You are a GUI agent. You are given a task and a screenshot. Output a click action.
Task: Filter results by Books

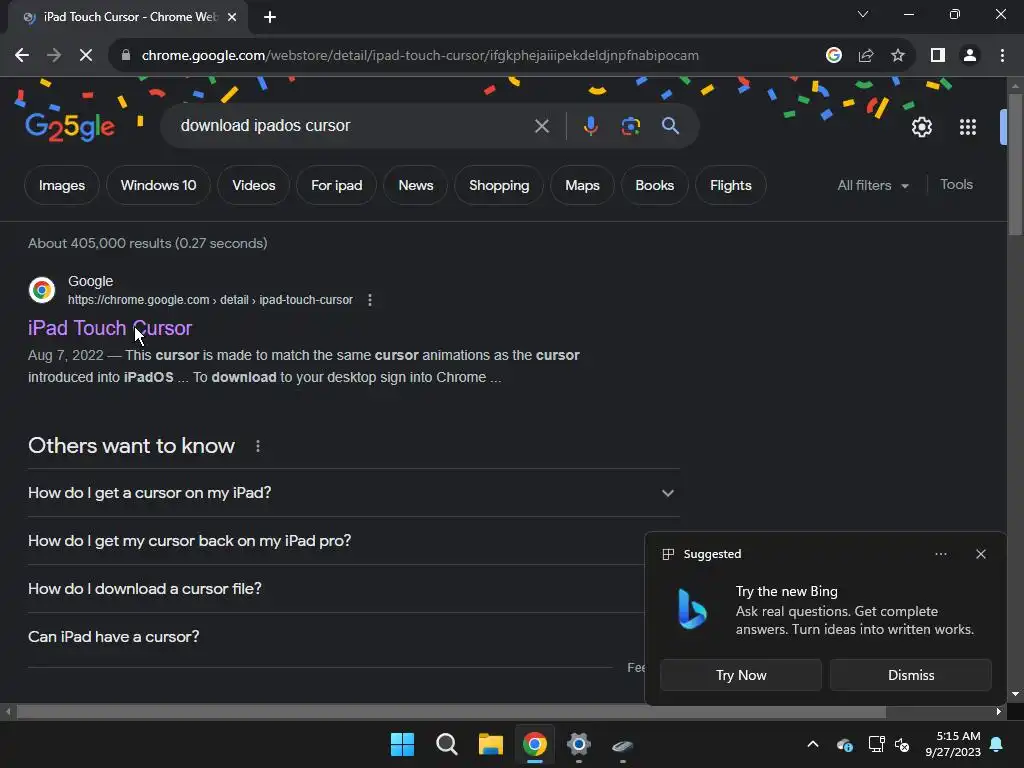point(654,185)
